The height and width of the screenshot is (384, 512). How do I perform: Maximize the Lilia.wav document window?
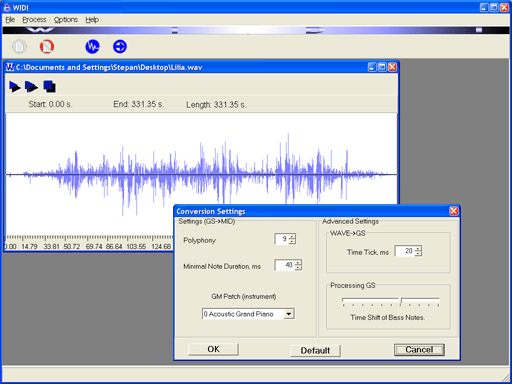pos(382,67)
